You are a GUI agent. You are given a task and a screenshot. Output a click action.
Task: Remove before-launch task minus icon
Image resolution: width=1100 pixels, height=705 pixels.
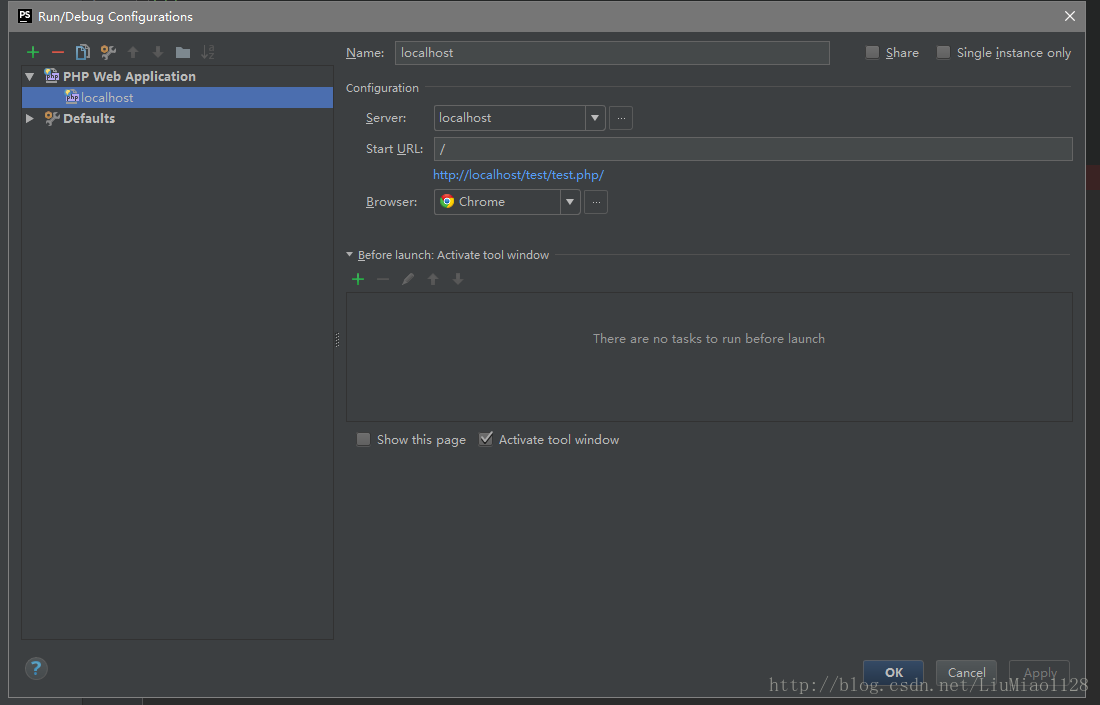click(383, 279)
